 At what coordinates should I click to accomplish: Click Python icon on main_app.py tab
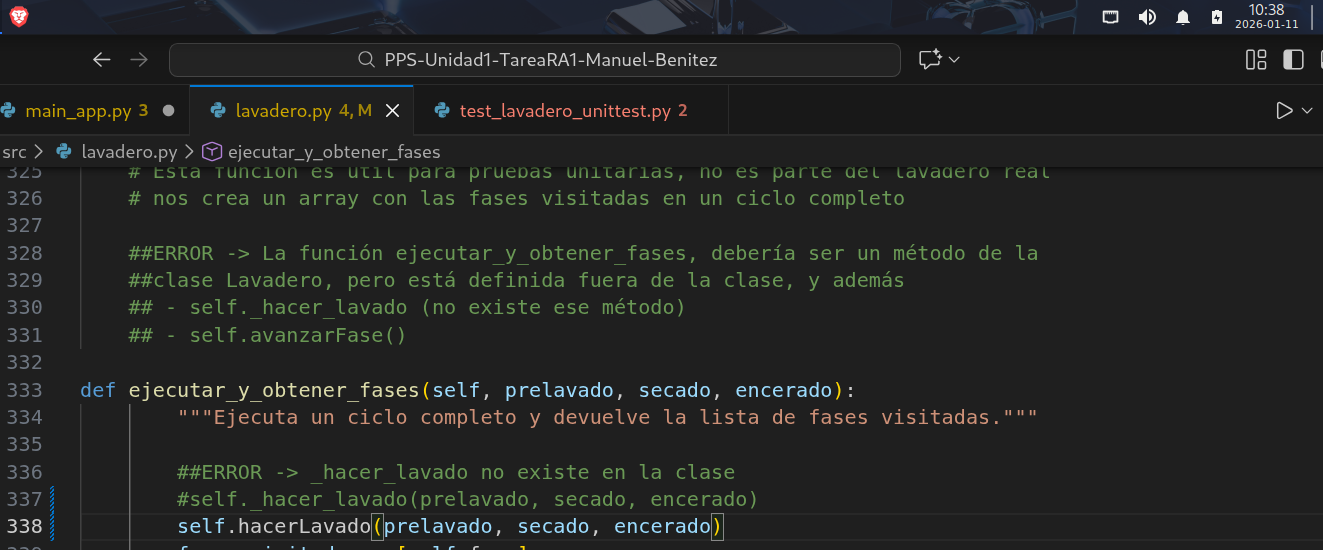coord(9,111)
